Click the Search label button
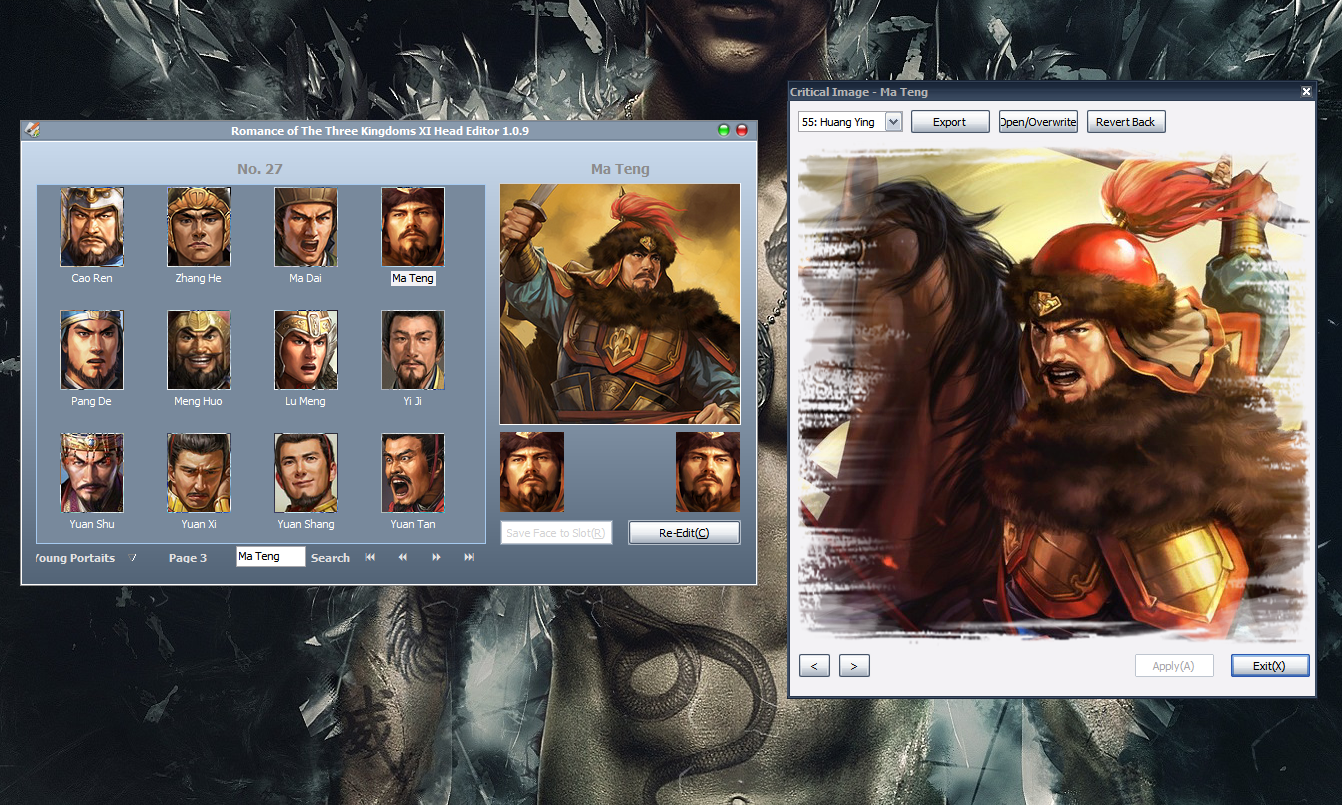The height and width of the screenshot is (805, 1342). (x=330, y=558)
